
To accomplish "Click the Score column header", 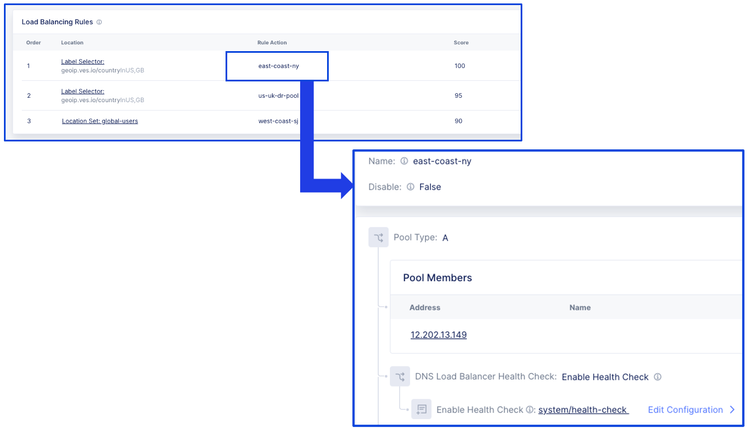I will (461, 43).
